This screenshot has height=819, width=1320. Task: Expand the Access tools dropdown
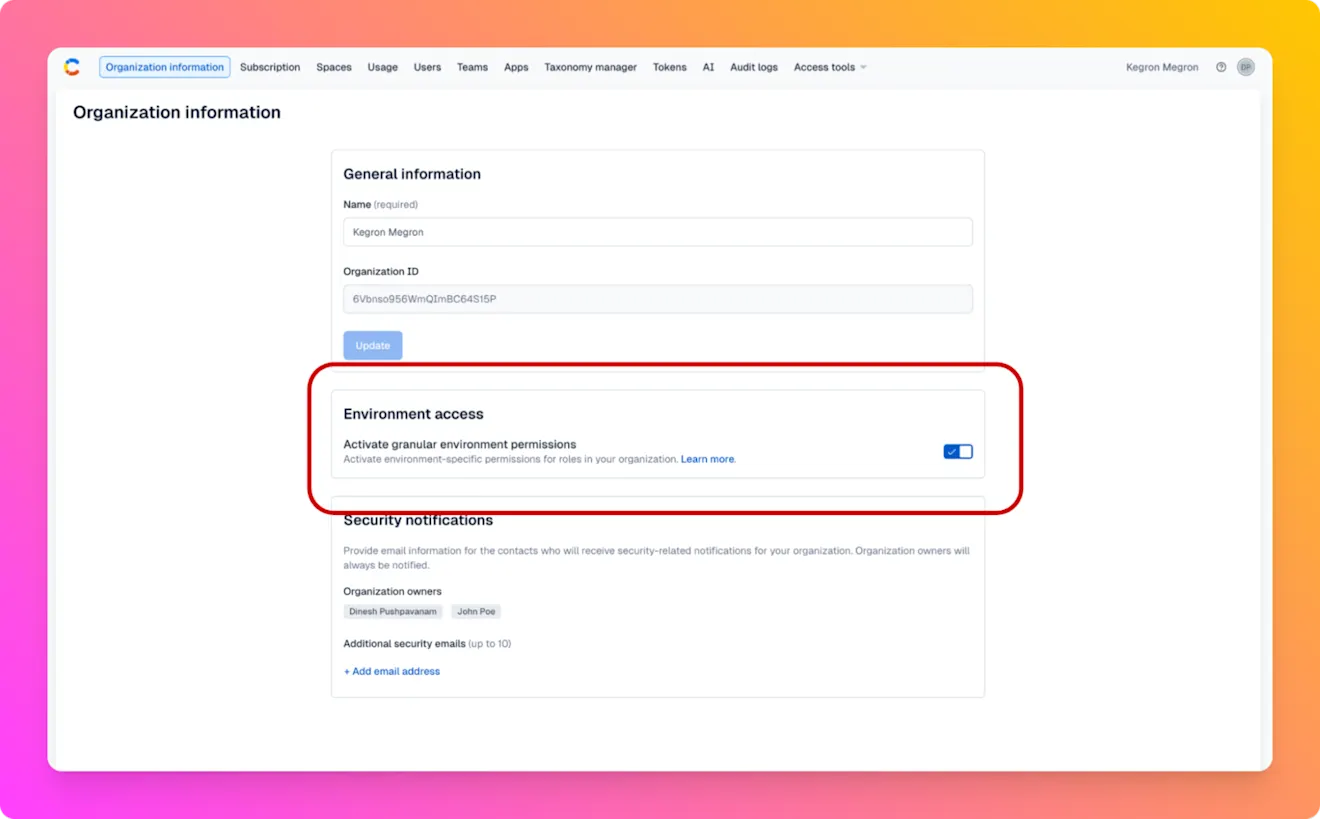[830, 67]
